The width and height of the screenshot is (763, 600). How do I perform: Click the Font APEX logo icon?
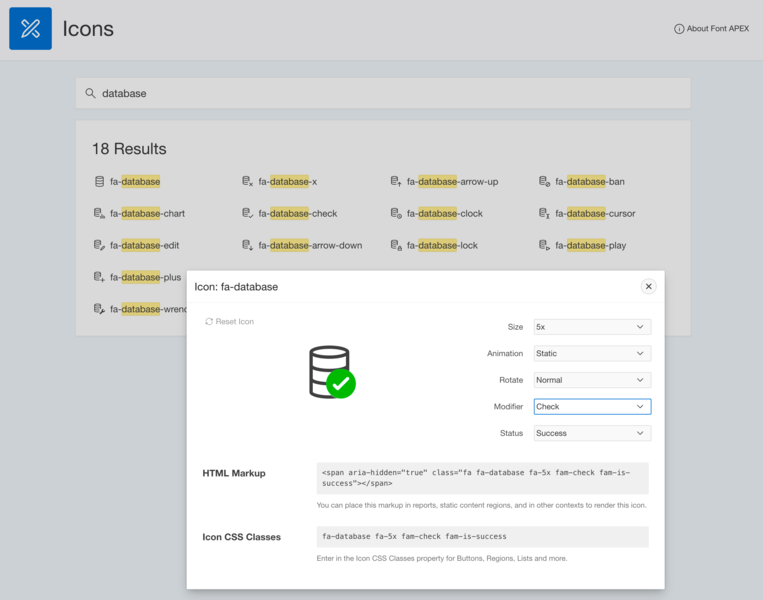30,29
